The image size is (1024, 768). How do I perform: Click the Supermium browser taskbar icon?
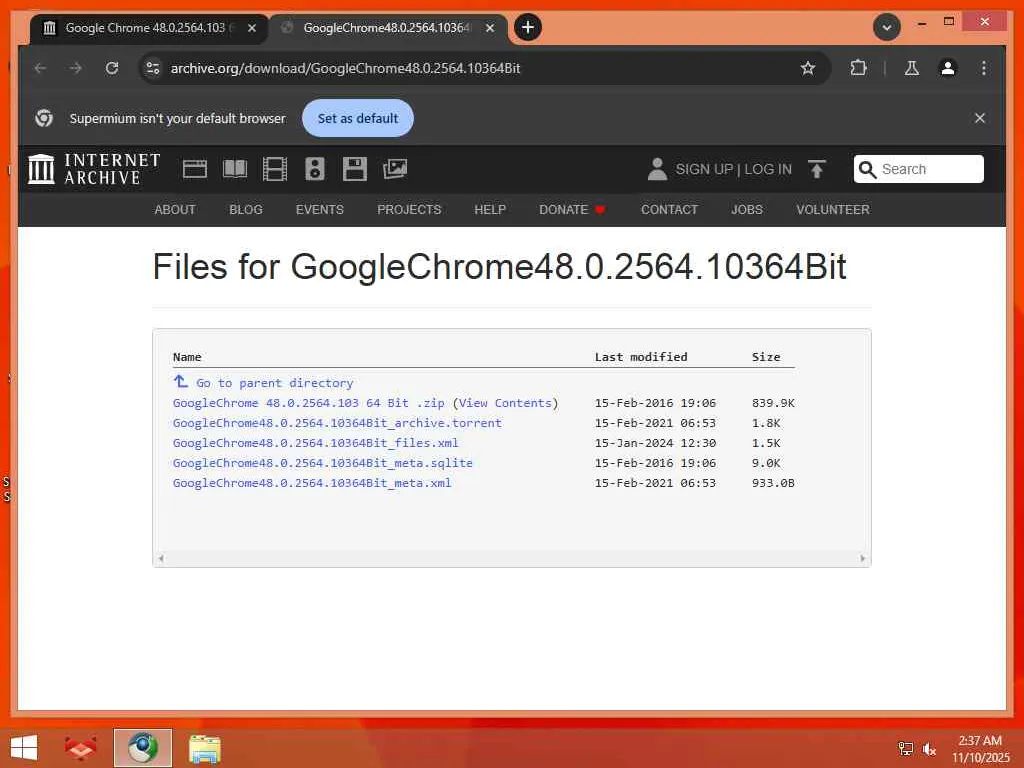point(142,748)
